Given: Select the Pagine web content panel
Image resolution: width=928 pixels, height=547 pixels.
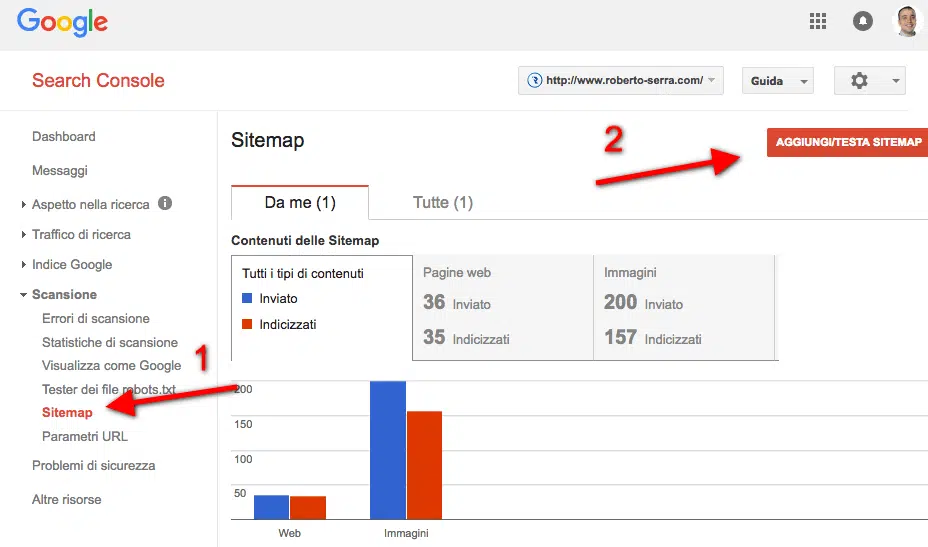Looking at the screenshot, I should 503,307.
